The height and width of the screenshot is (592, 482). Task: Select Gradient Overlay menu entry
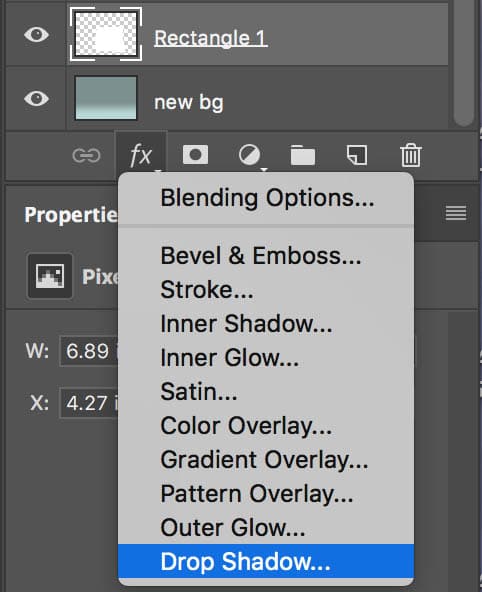(x=266, y=459)
